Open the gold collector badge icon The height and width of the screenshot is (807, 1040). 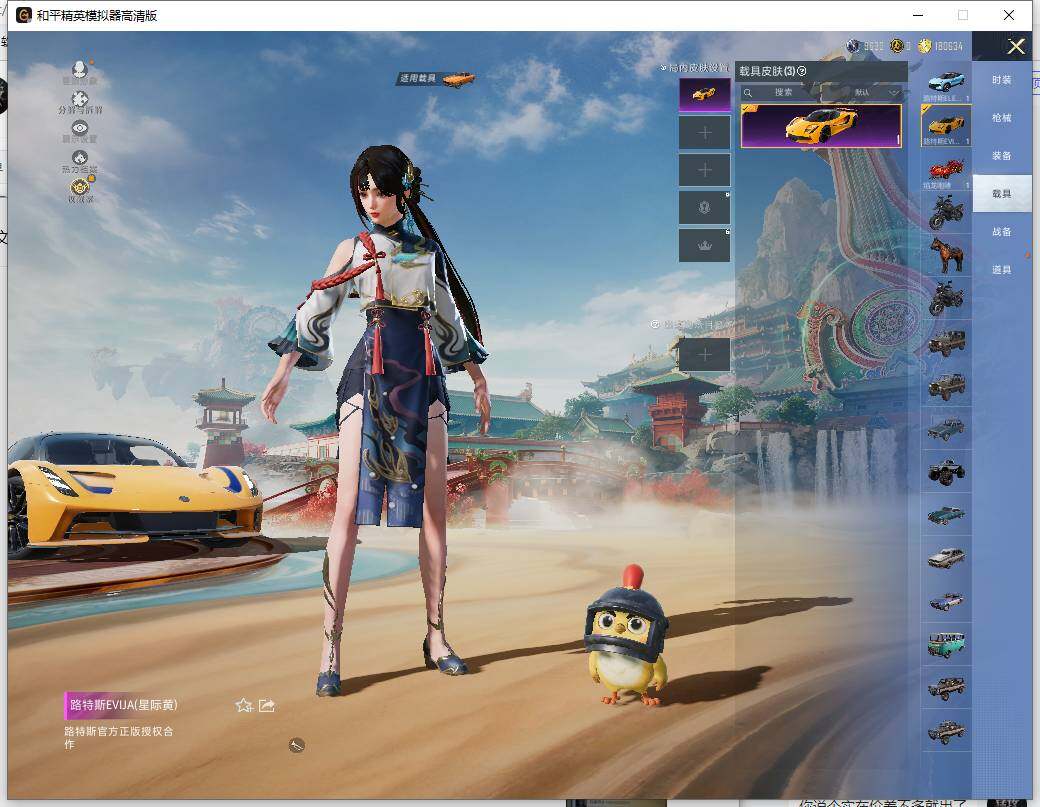pyautogui.click(x=80, y=186)
